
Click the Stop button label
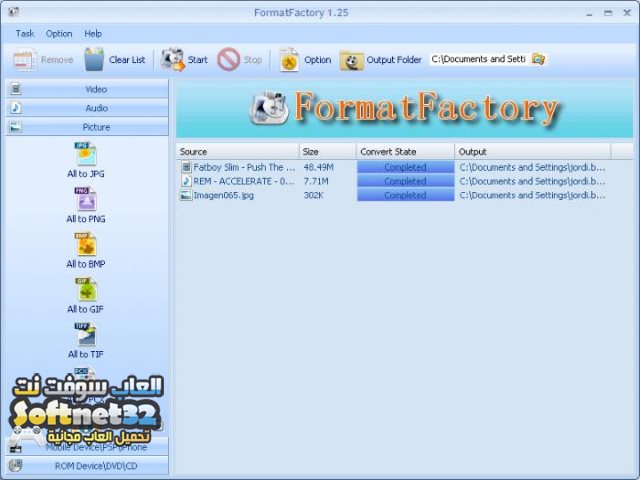253,60
